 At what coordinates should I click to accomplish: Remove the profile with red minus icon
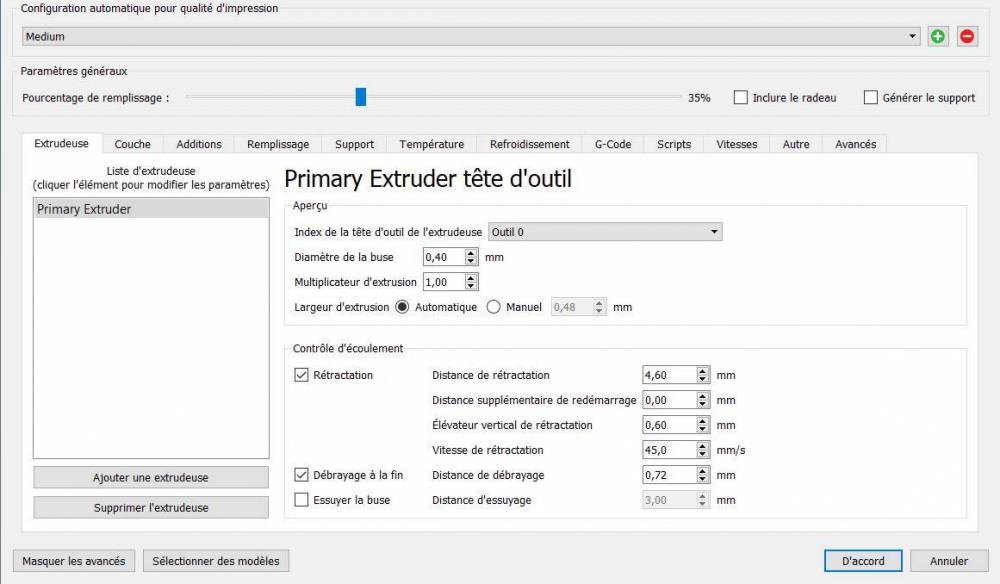pyautogui.click(x=967, y=36)
